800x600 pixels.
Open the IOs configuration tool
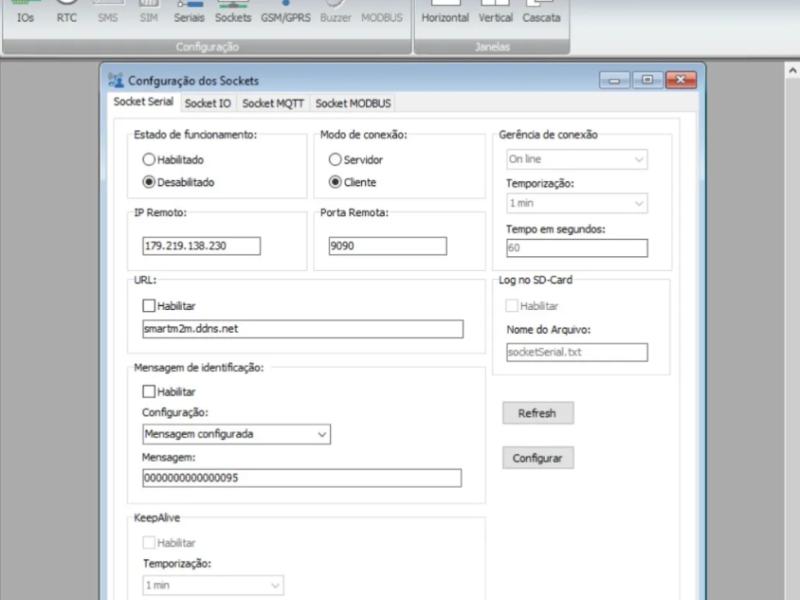[25, 11]
